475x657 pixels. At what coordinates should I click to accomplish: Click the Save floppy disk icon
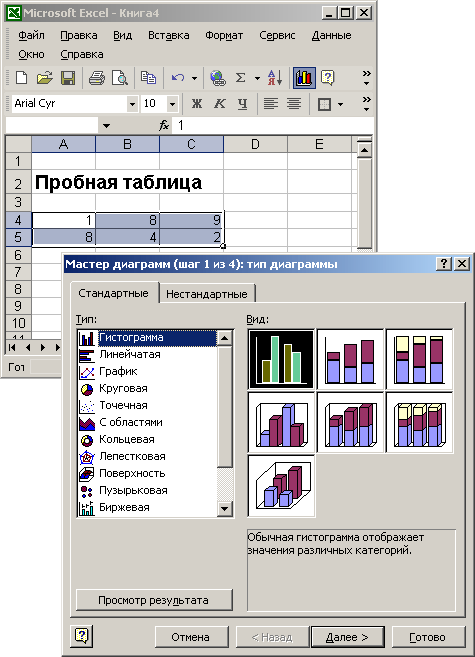click(x=68, y=78)
